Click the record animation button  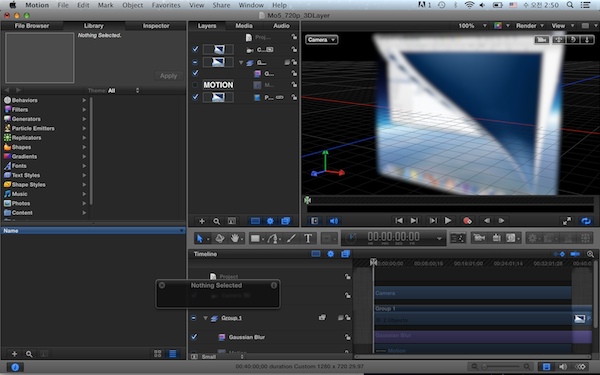[x=467, y=221]
